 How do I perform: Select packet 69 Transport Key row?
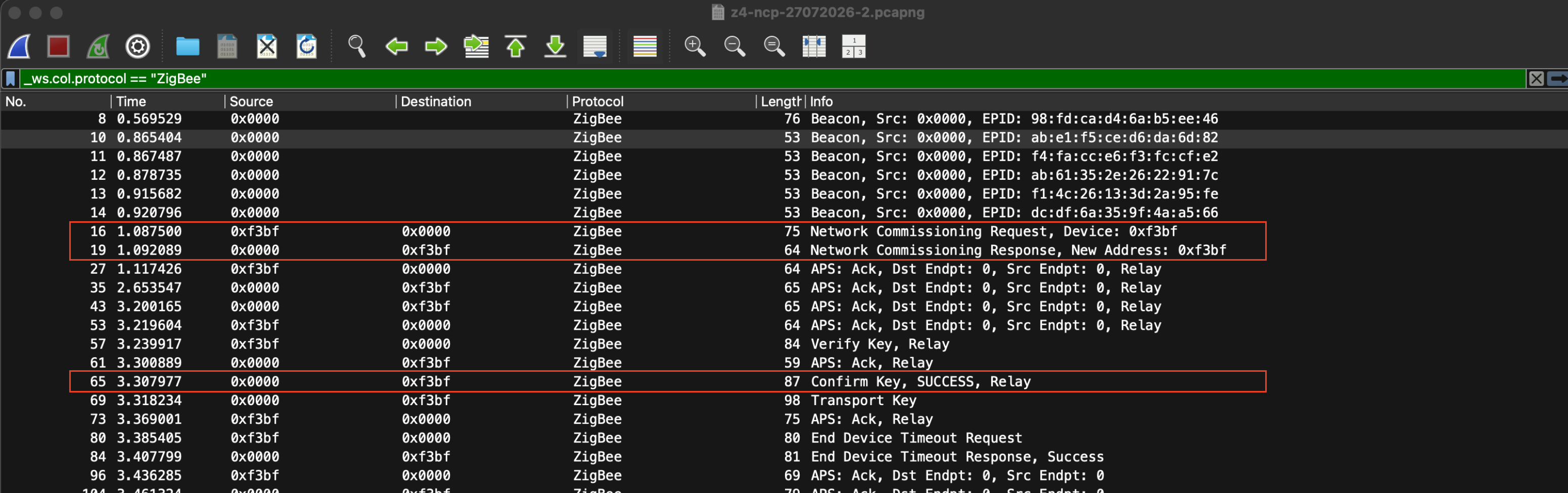click(x=784, y=401)
